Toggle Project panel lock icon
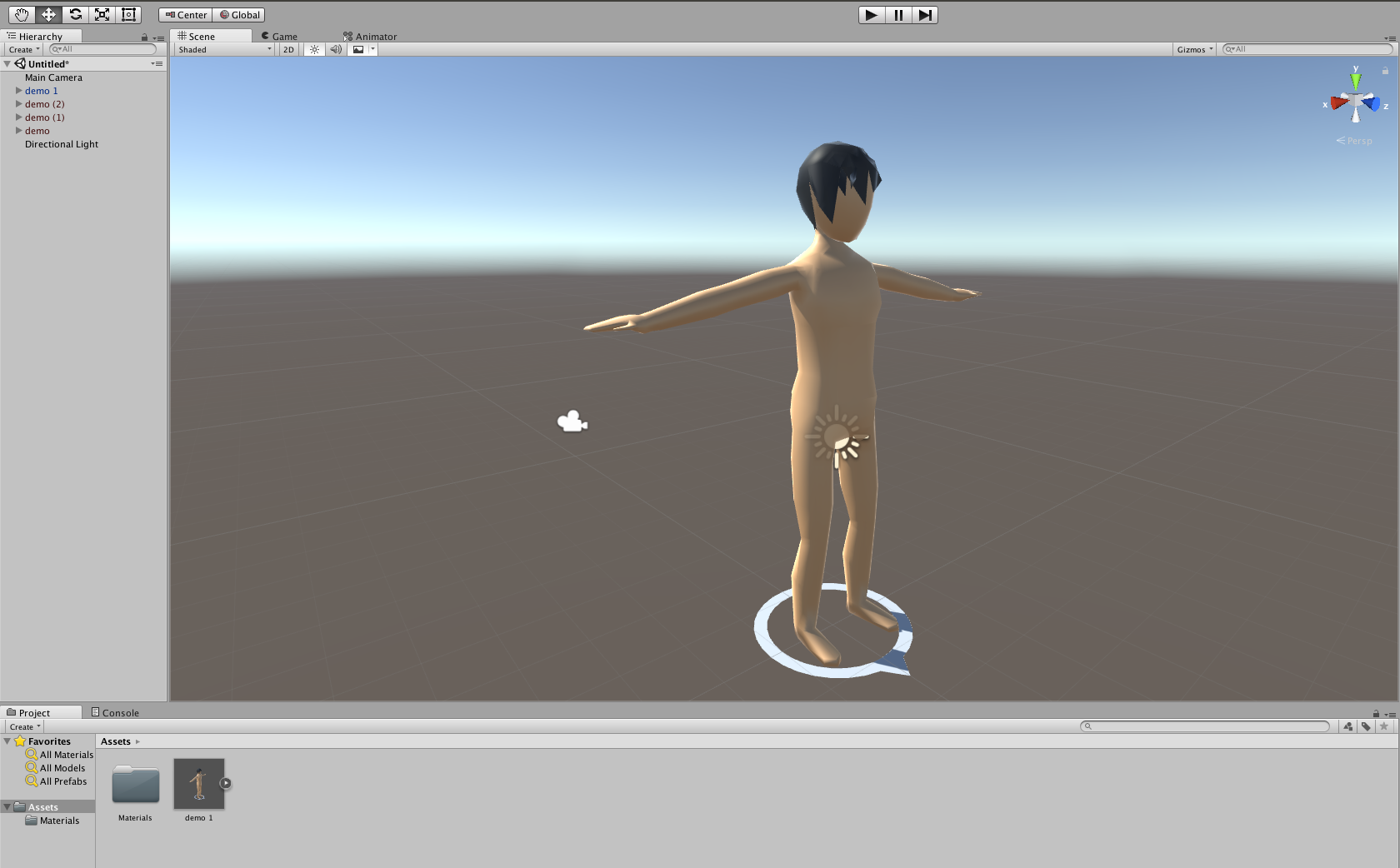This screenshot has height=868, width=1400. (1376, 714)
